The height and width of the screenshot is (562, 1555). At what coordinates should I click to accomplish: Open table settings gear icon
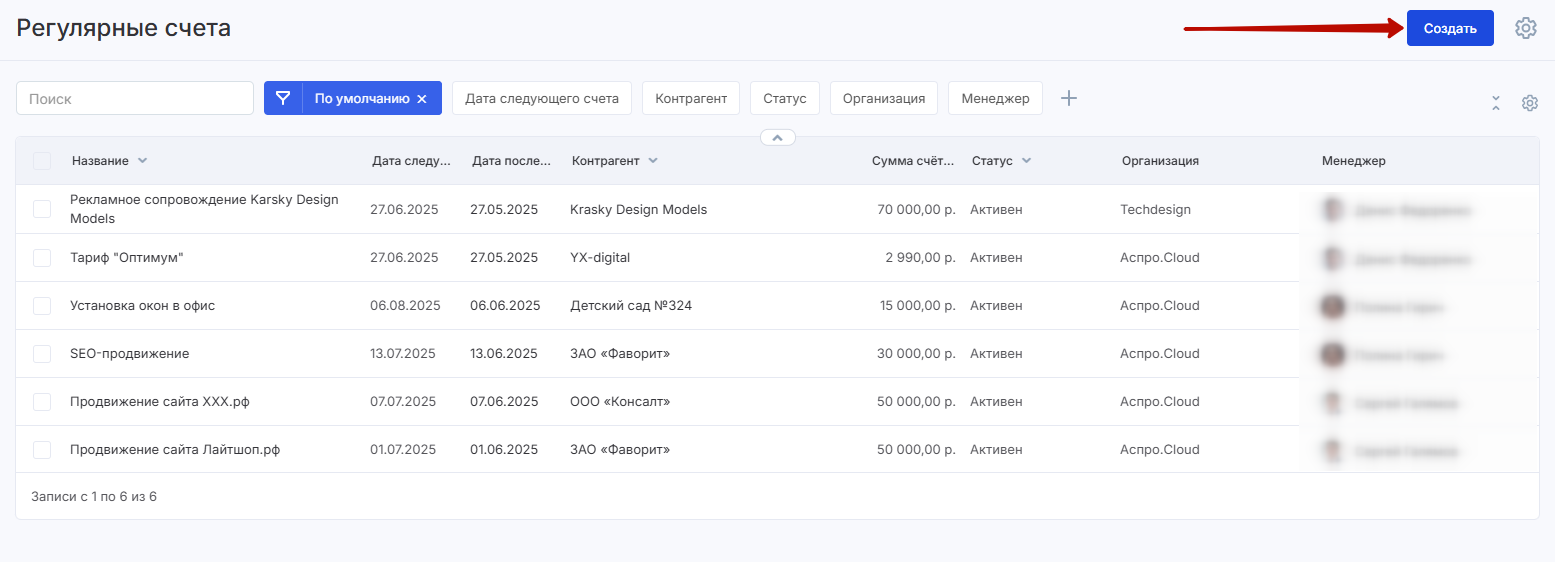click(x=1529, y=103)
